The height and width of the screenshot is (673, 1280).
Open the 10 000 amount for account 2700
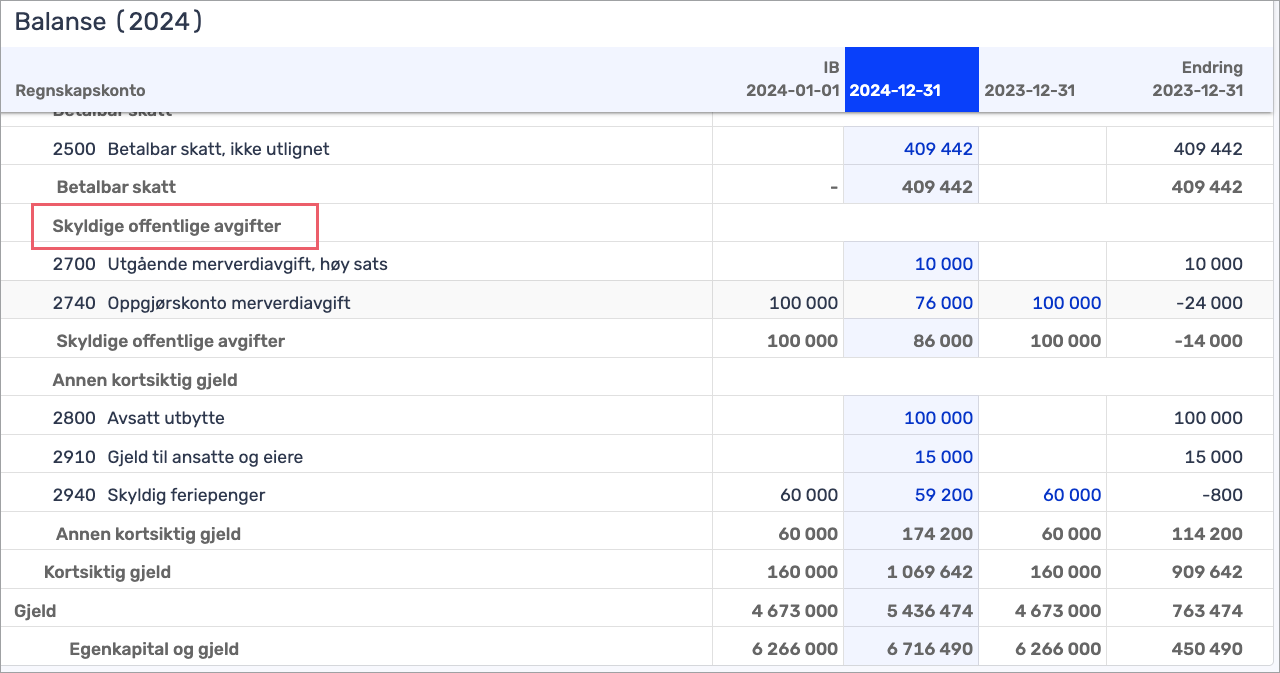(x=943, y=264)
